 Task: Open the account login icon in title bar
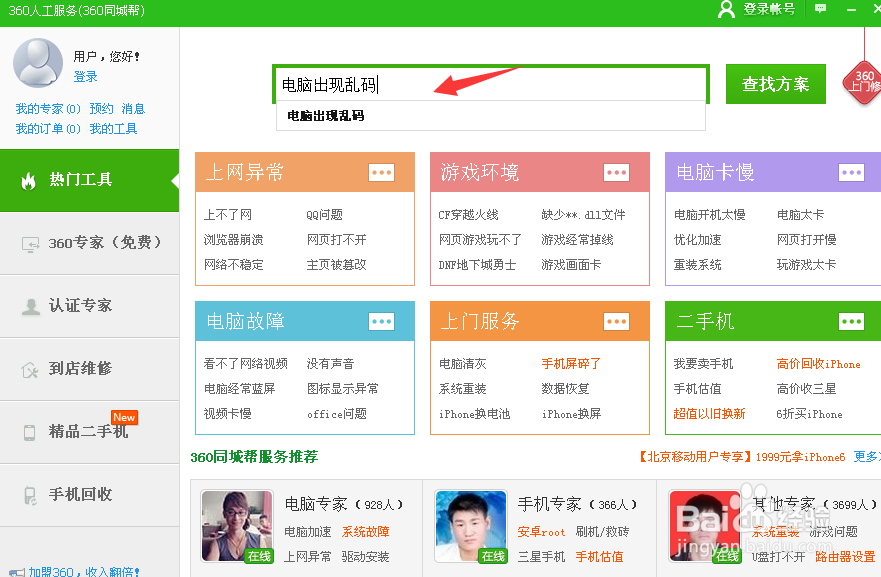coord(726,9)
